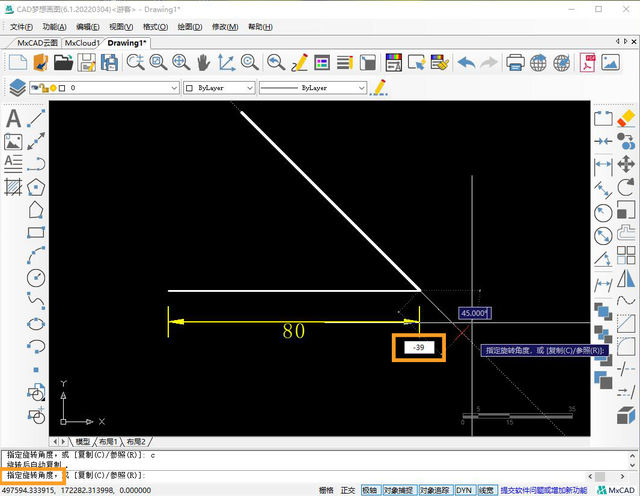Select the mirror tool
The height and width of the screenshot is (496, 640).
pyautogui.click(x=626, y=279)
